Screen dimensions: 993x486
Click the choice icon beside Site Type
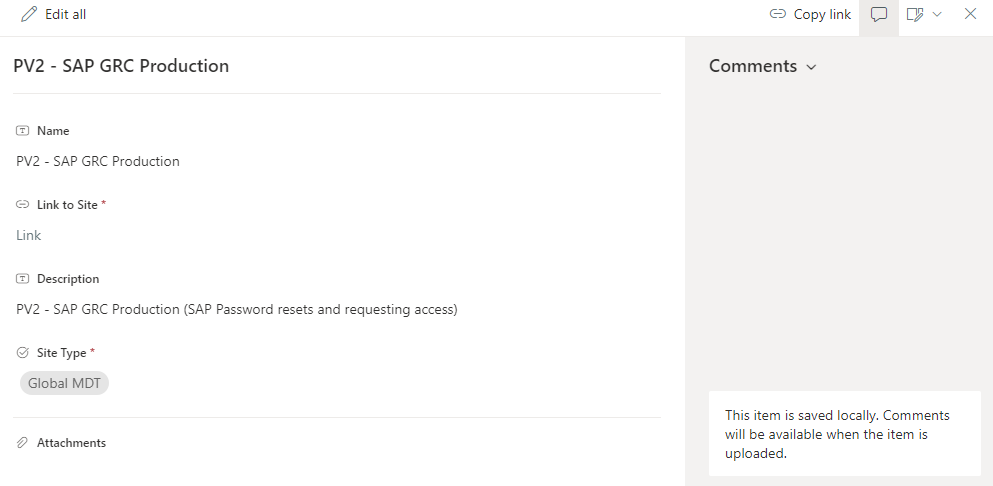click(23, 353)
